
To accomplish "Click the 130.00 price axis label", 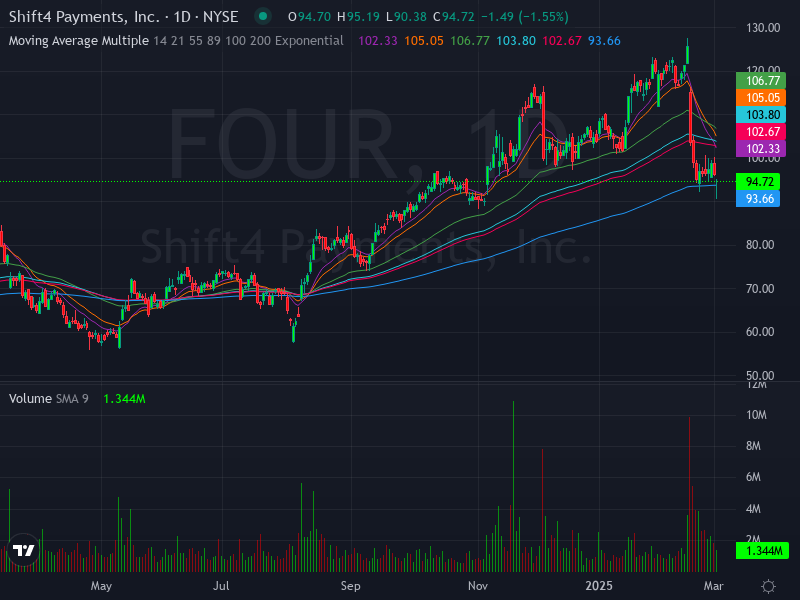I will [x=763, y=28].
